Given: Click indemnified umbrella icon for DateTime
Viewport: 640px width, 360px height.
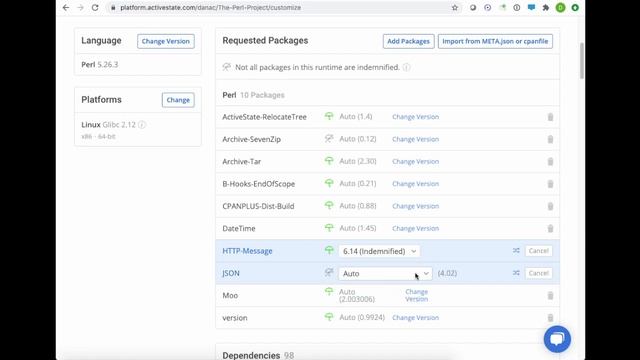Looking at the screenshot, I should (329, 228).
